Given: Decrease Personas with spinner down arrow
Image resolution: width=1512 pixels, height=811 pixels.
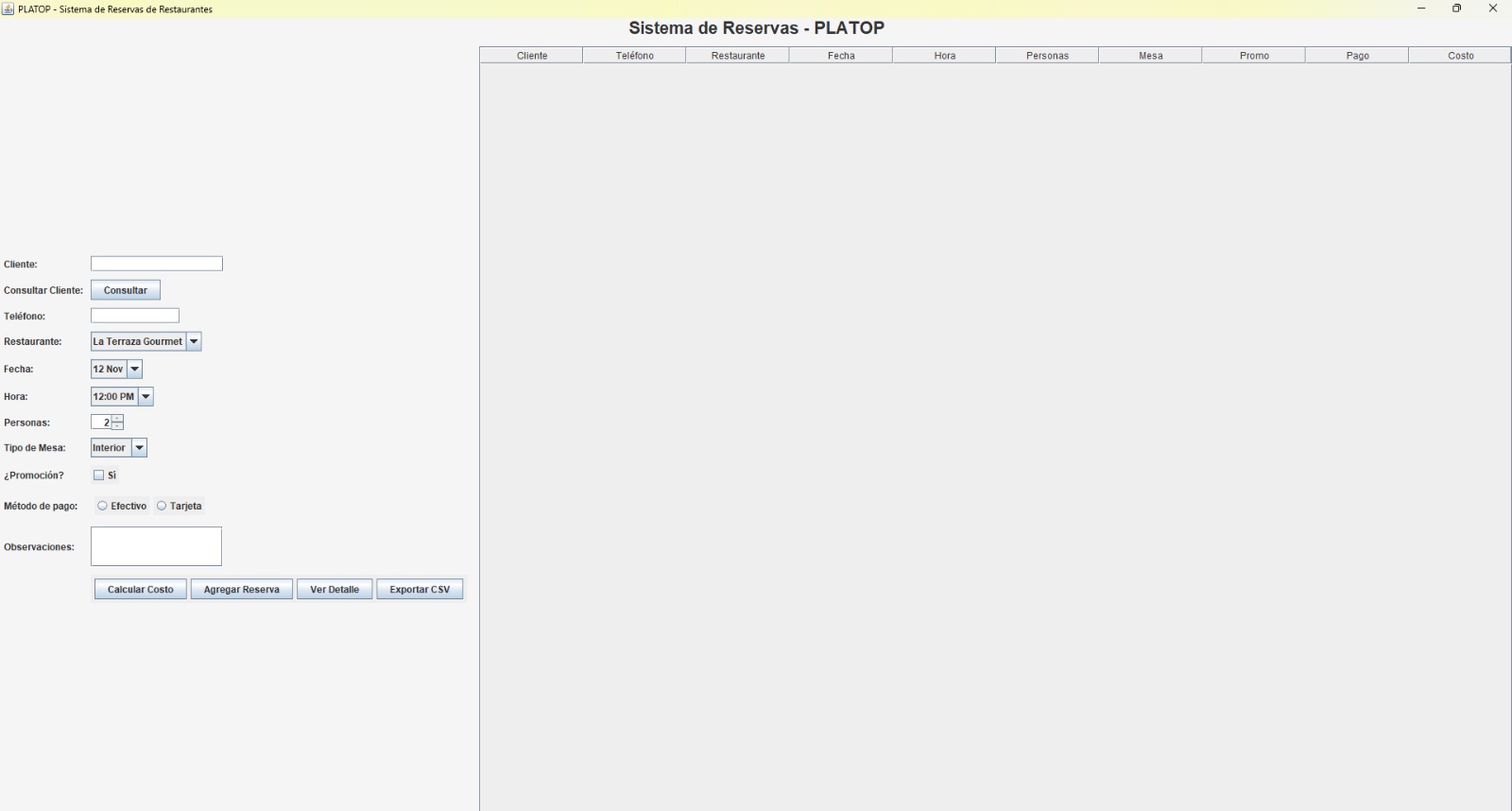Looking at the screenshot, I should tap(117, 426).
